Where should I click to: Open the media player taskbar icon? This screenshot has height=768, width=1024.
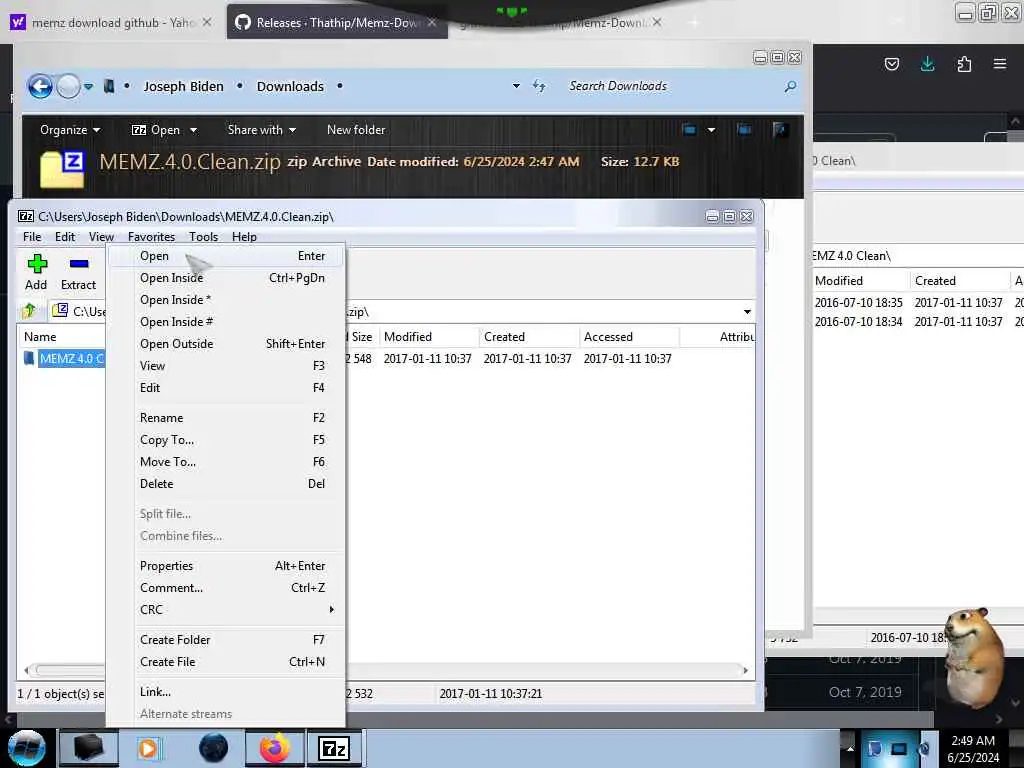[148, 748]
